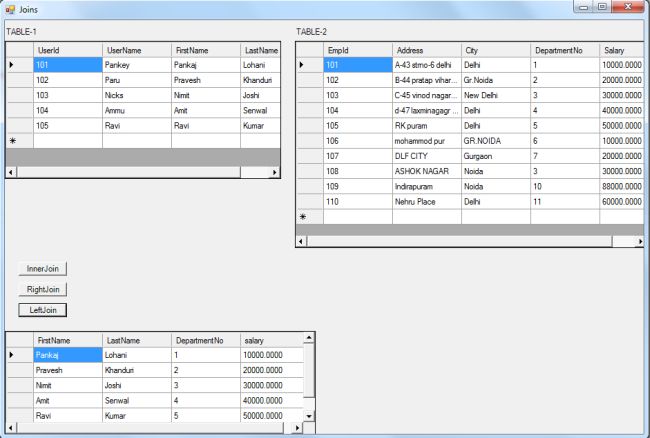This screenshot has height=438, width=650.
Task: Click cell 'New Delhi' in TABLE-2
Action: [495, 95]
